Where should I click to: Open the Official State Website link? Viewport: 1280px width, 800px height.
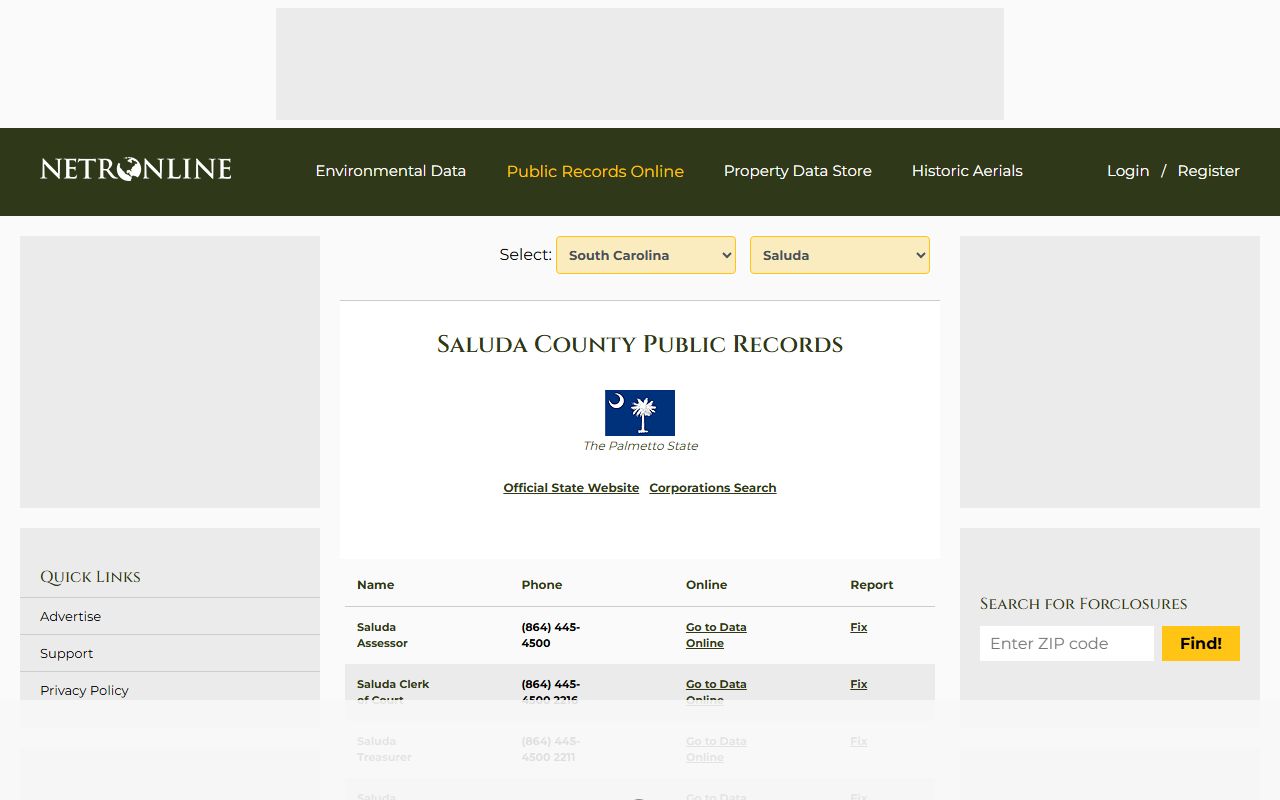[571, 488]
